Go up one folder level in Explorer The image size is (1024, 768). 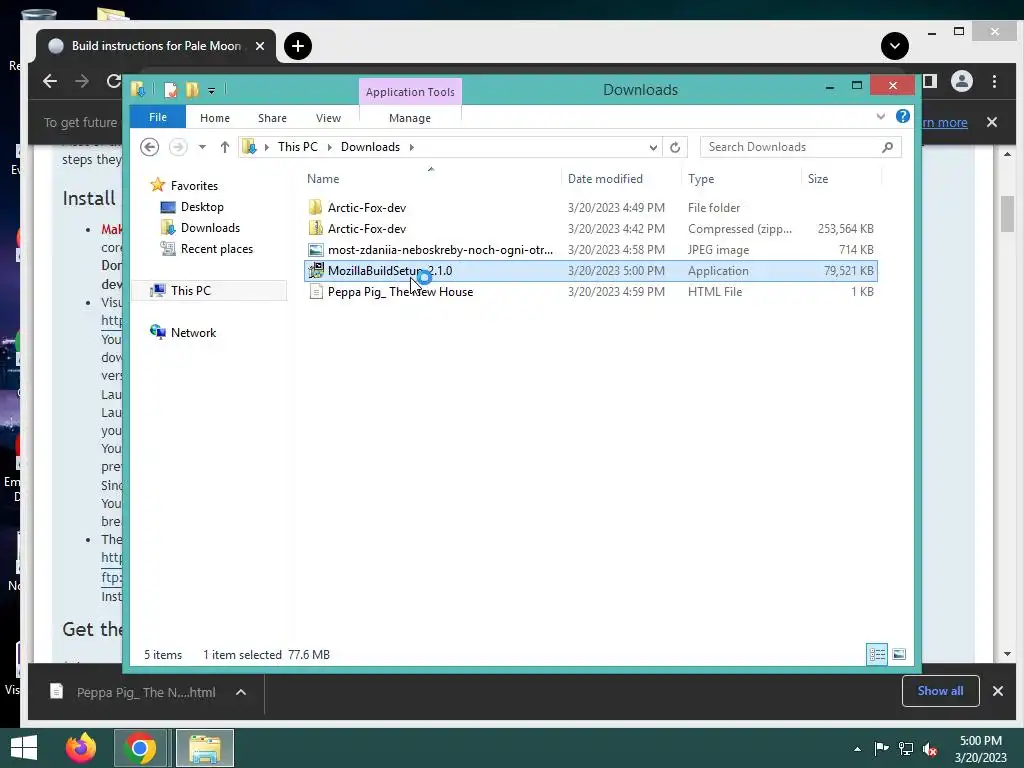click(225, 147)
